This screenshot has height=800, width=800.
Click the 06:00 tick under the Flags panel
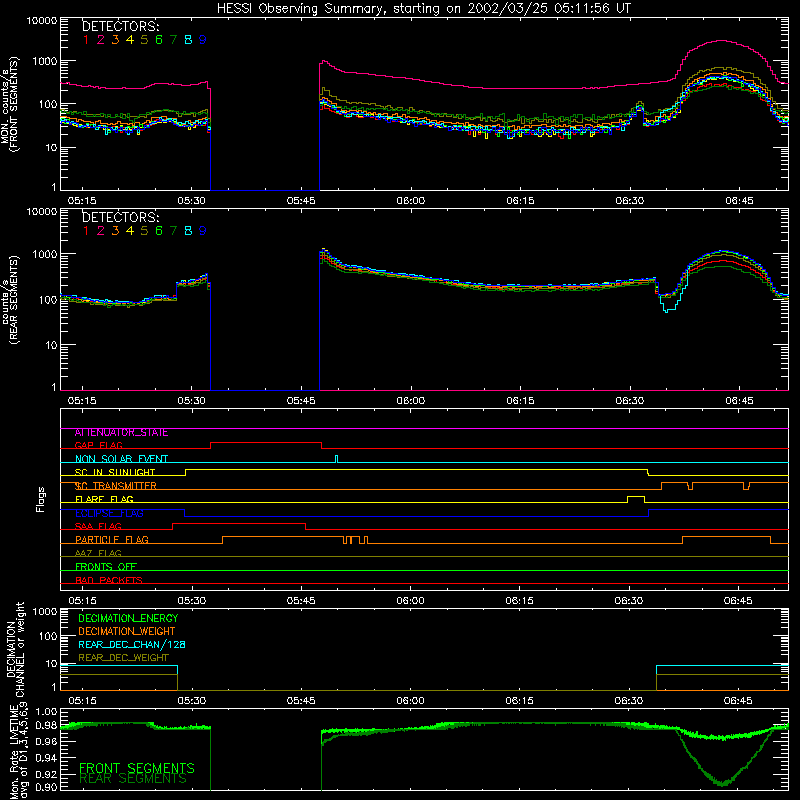410,601
